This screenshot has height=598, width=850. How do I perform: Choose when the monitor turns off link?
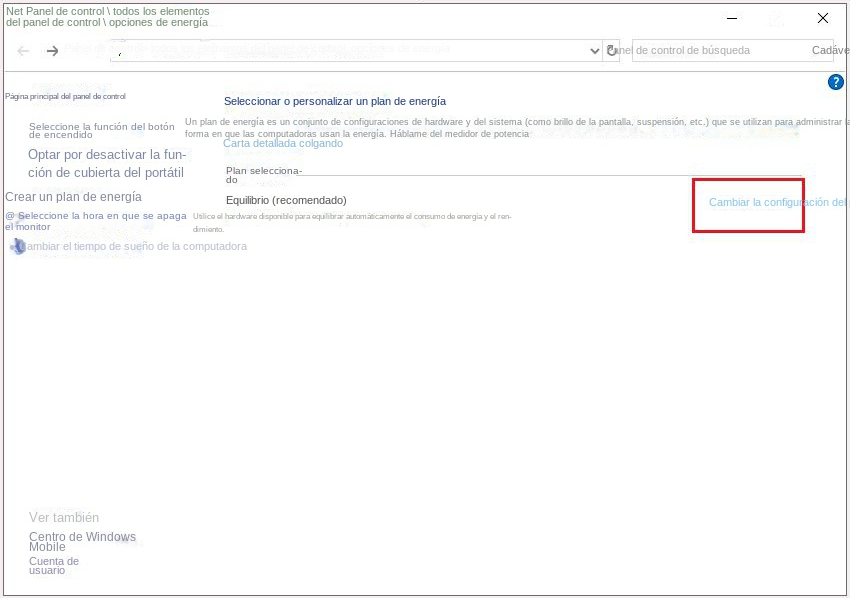pos(96,221)
